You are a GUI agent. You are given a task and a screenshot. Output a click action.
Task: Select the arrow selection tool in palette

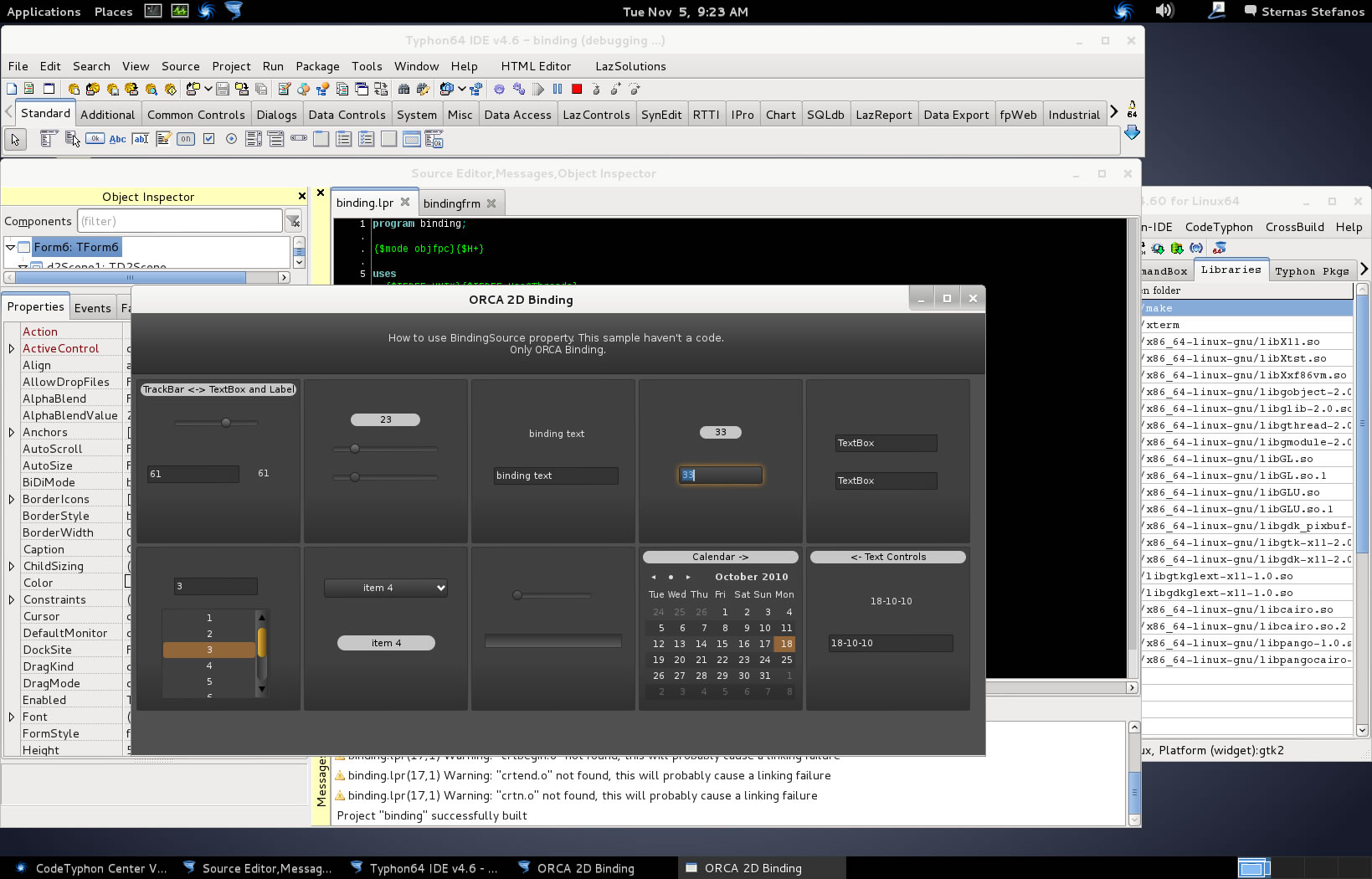point(15,140)
